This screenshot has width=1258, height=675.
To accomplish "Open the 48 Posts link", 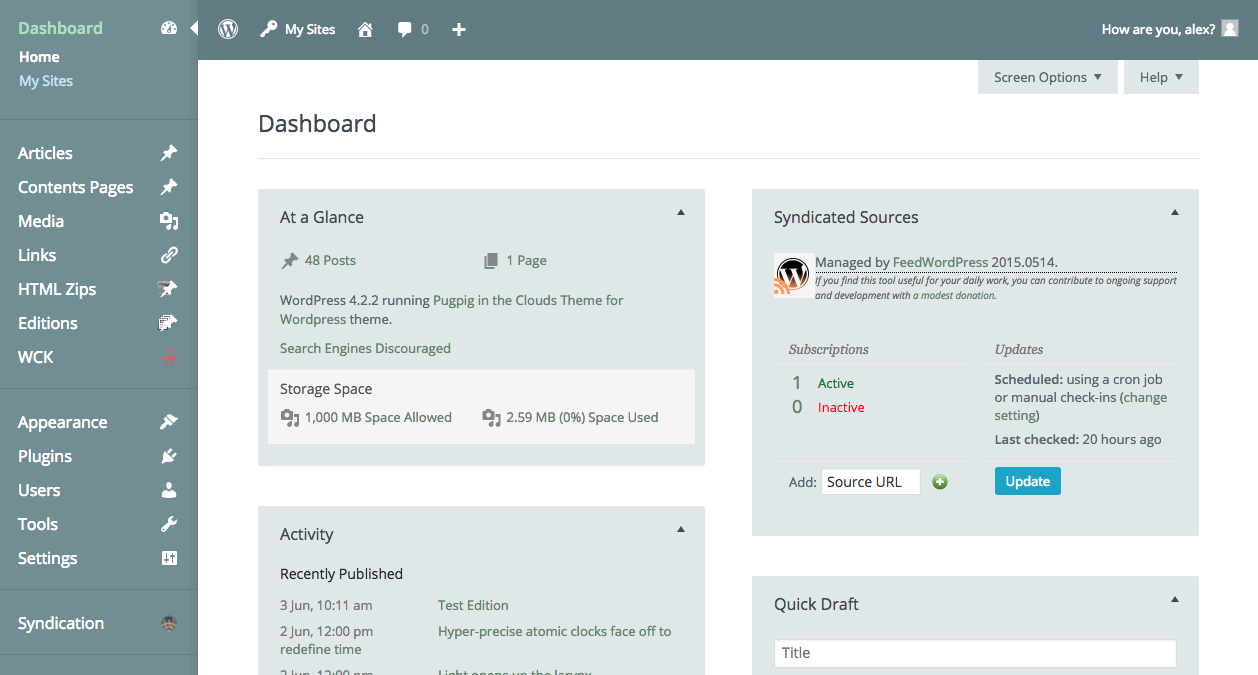I will coord(330,260).
